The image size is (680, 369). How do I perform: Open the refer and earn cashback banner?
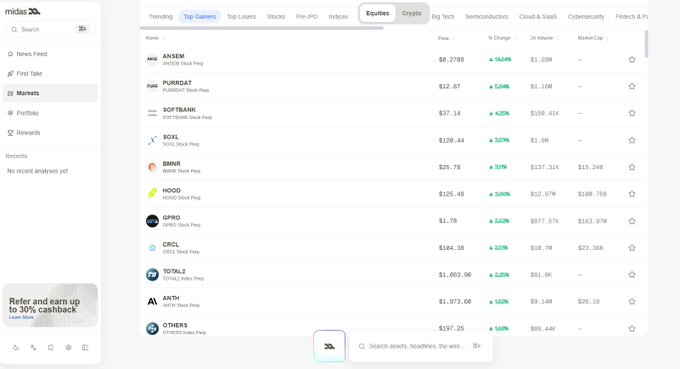point(50,305)
